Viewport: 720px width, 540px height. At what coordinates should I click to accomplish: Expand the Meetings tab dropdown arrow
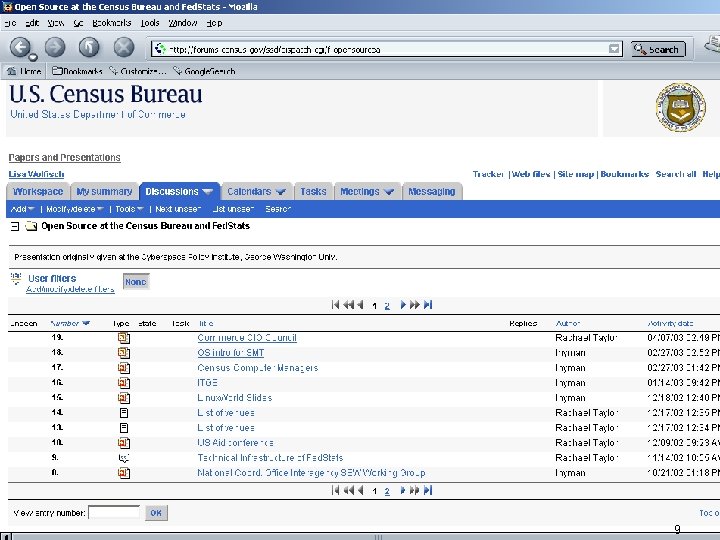tap(389, 191)
